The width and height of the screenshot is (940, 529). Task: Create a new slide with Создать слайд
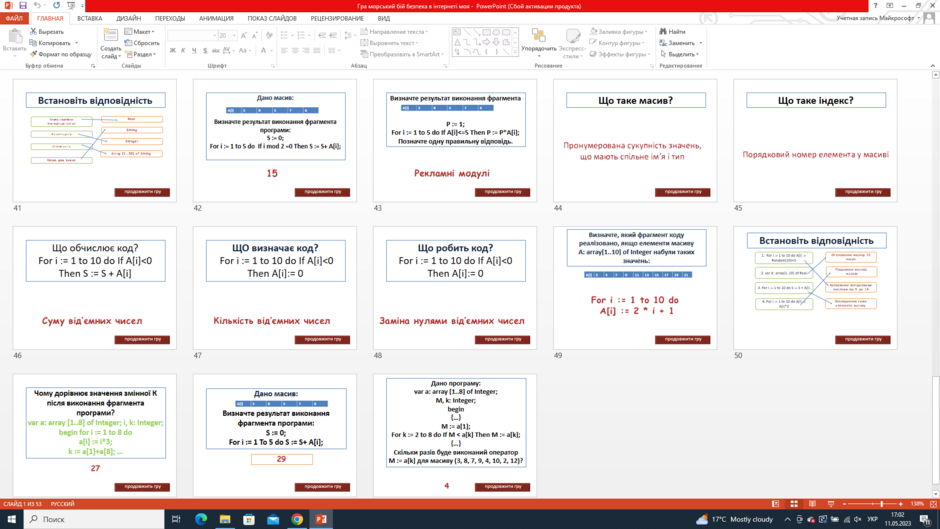coord(110,43)
